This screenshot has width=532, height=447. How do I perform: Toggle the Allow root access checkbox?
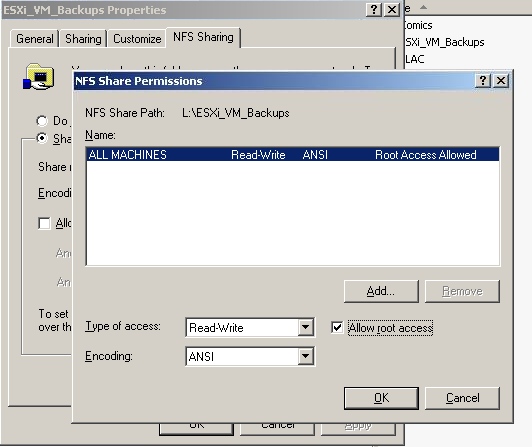coord(337,328)
